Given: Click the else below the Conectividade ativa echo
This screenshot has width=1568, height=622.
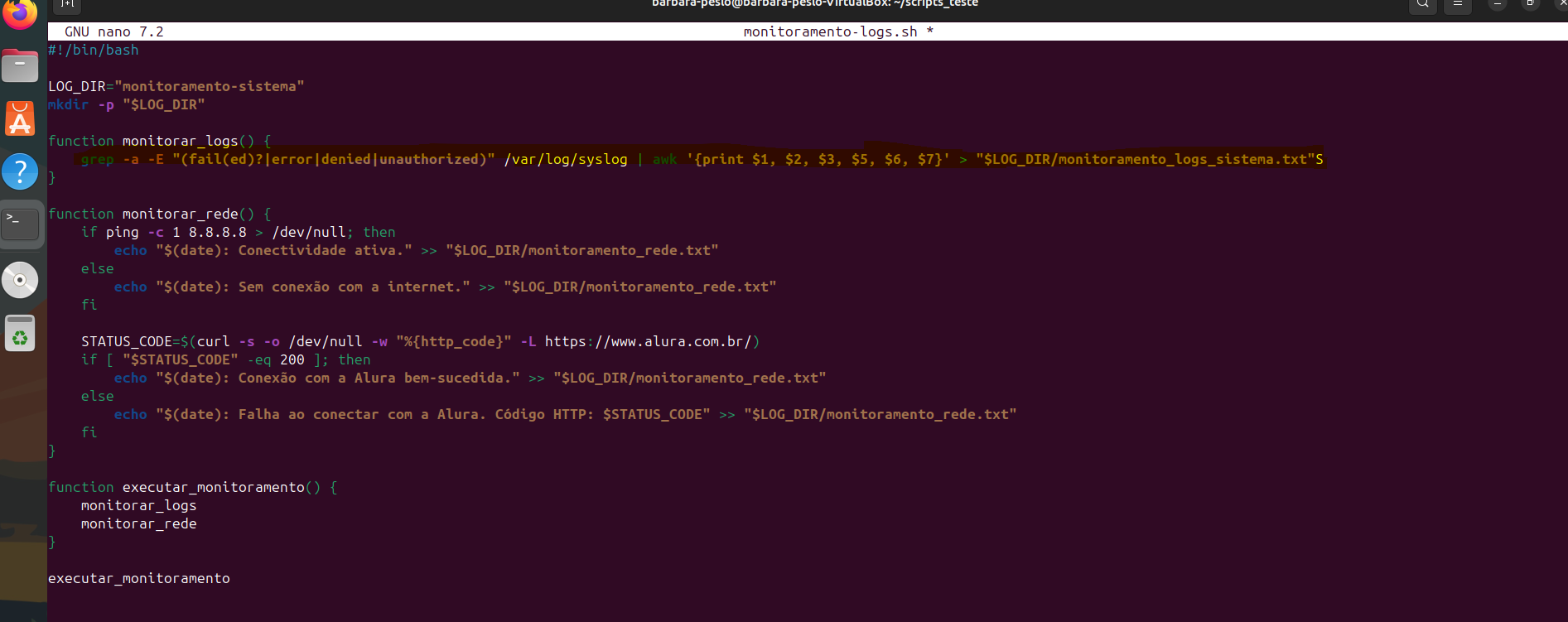Looking at the screenshot, I should pos(98,268).
